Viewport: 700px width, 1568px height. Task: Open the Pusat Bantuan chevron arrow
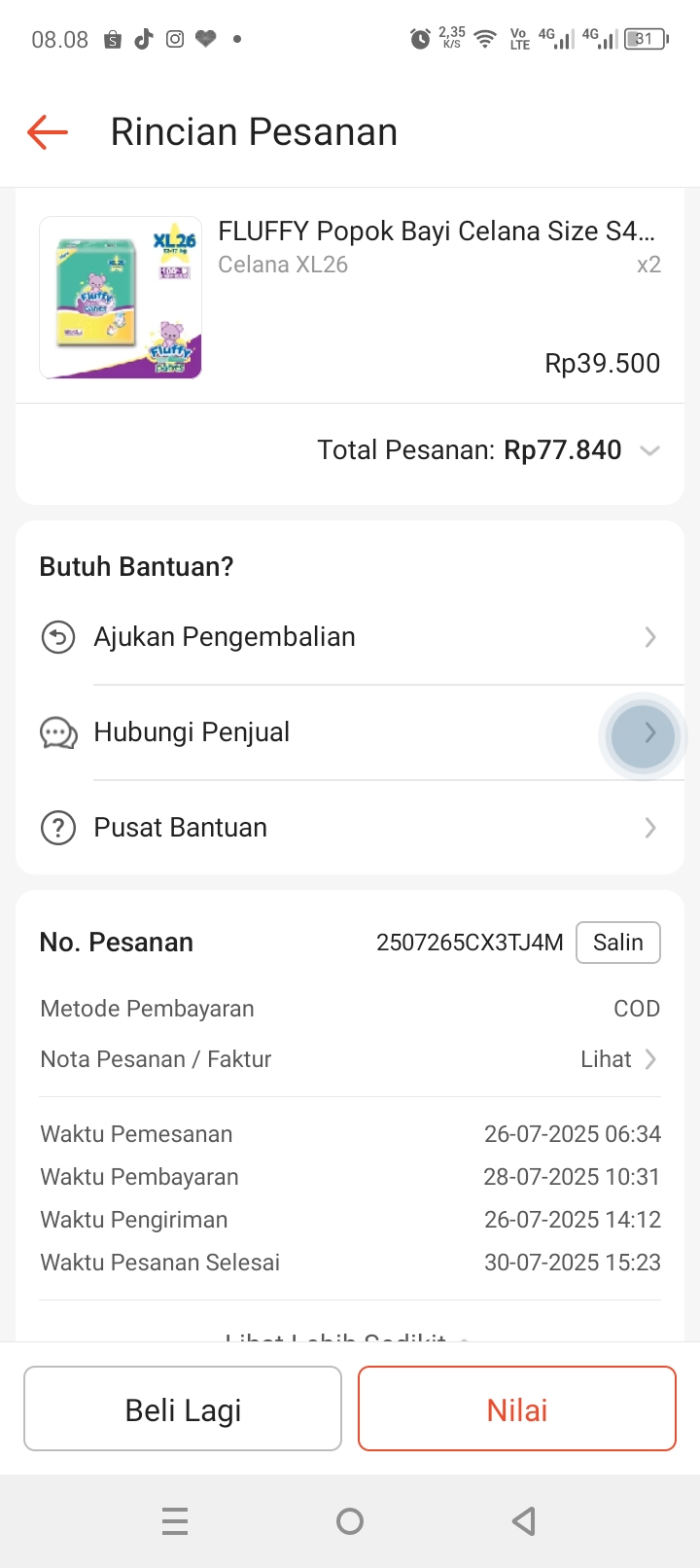pyautogui.click(x=650, y=829)
